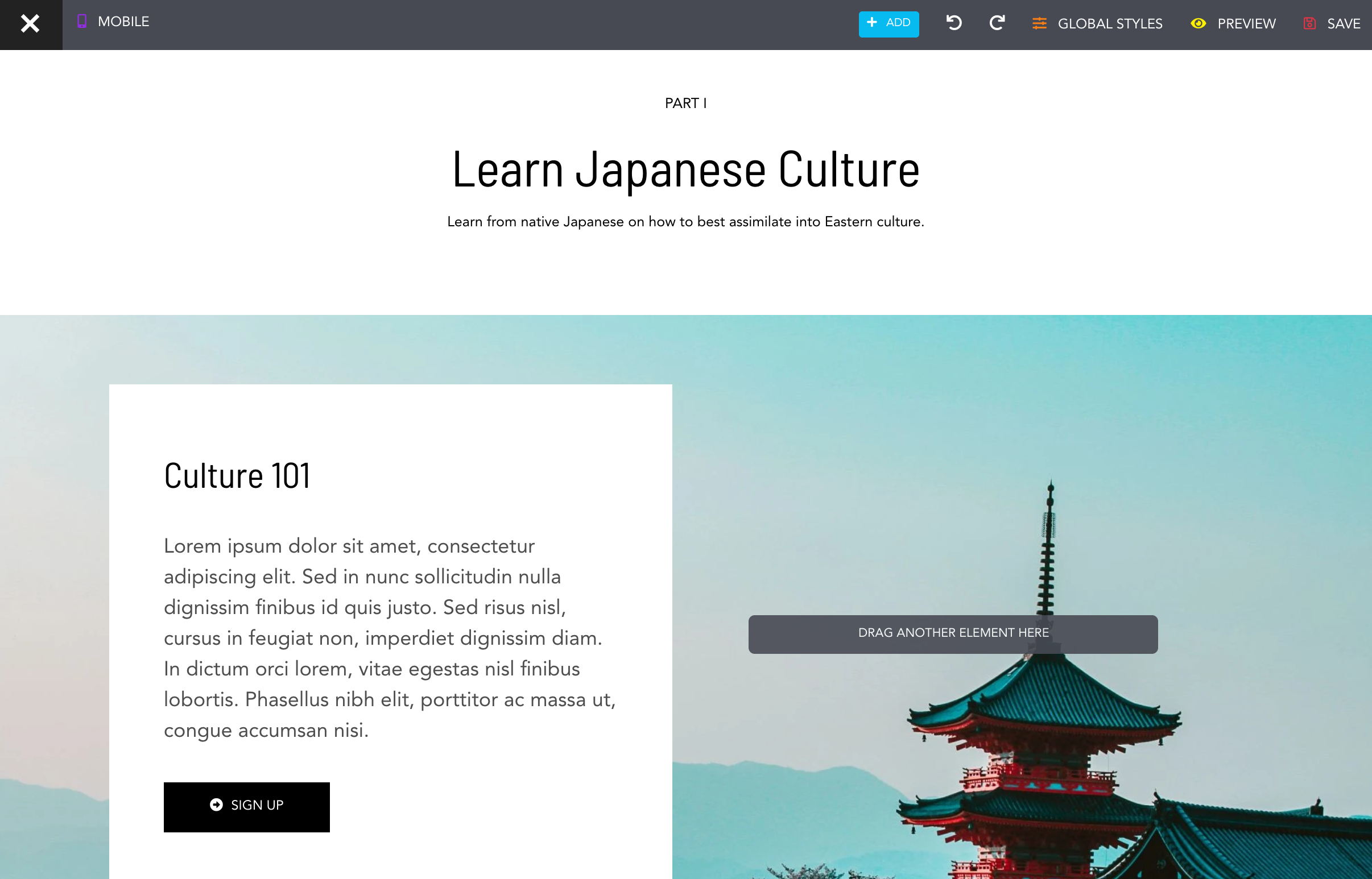Click the arrow icon in SIGN UP button
Viewport: 1372px width, 879px height.
pyautogui.click(x=216, y=805)
